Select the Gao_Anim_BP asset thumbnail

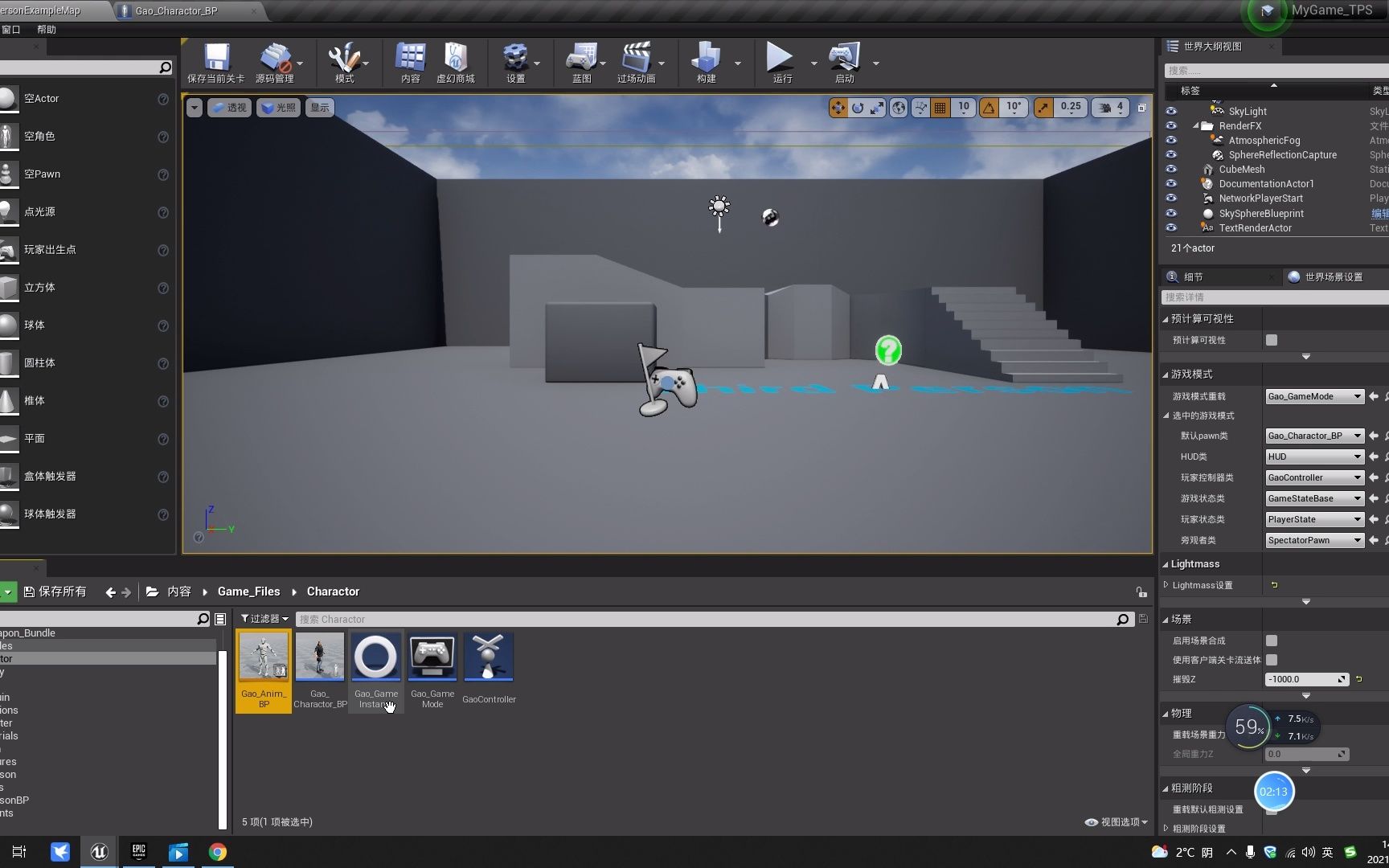pyautogui.click(x=263, y=656)
